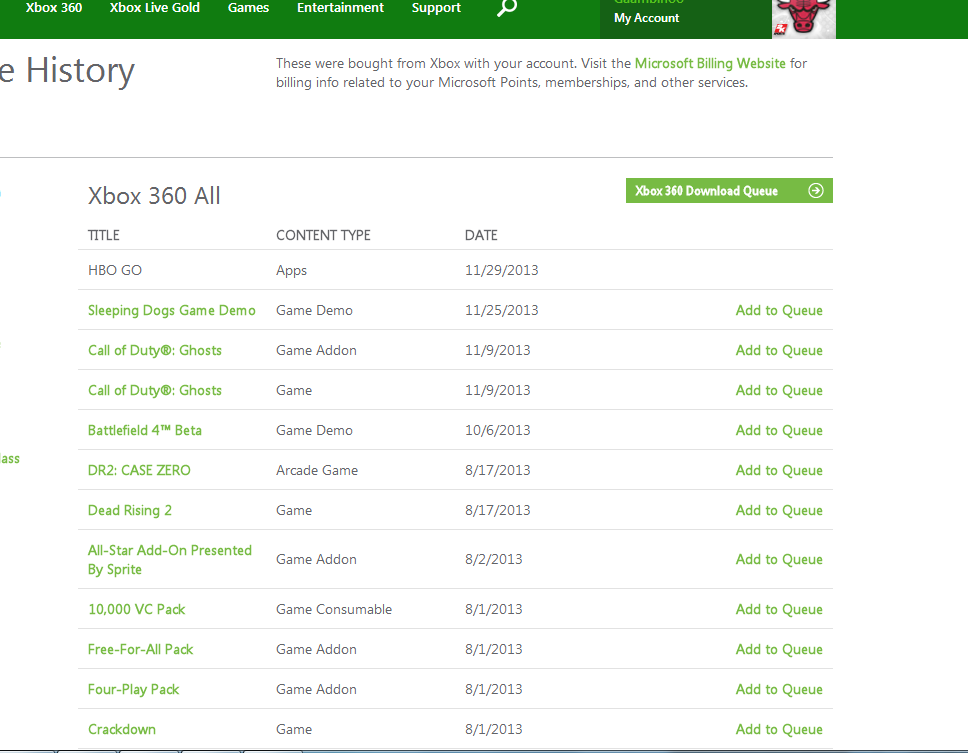Screen dimensions: 968x753
Task: Click the HBO GO title text
Action: coord(115,270)
